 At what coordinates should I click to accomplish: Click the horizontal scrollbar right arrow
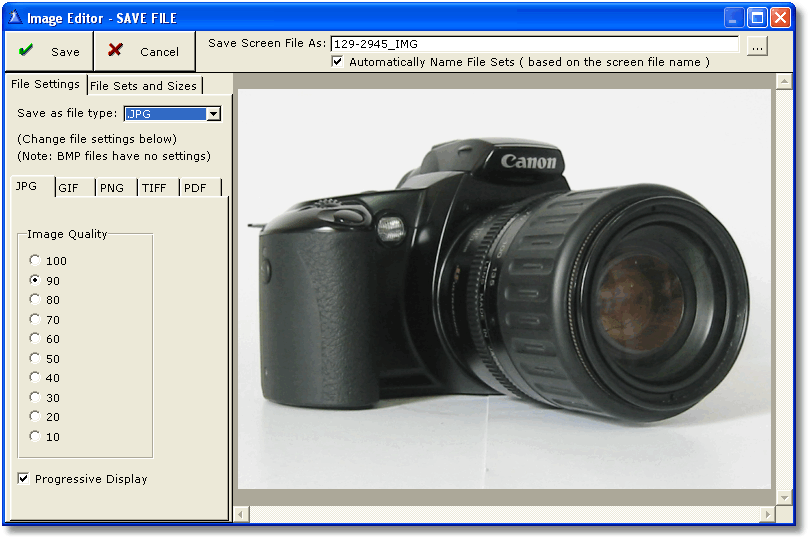click(x=768, y=515)
